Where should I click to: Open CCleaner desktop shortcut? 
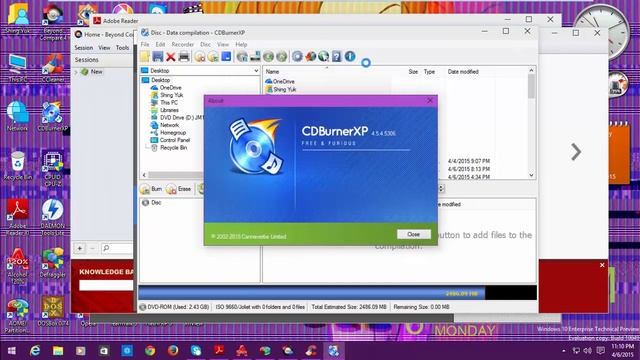click(x=53, y=68)
